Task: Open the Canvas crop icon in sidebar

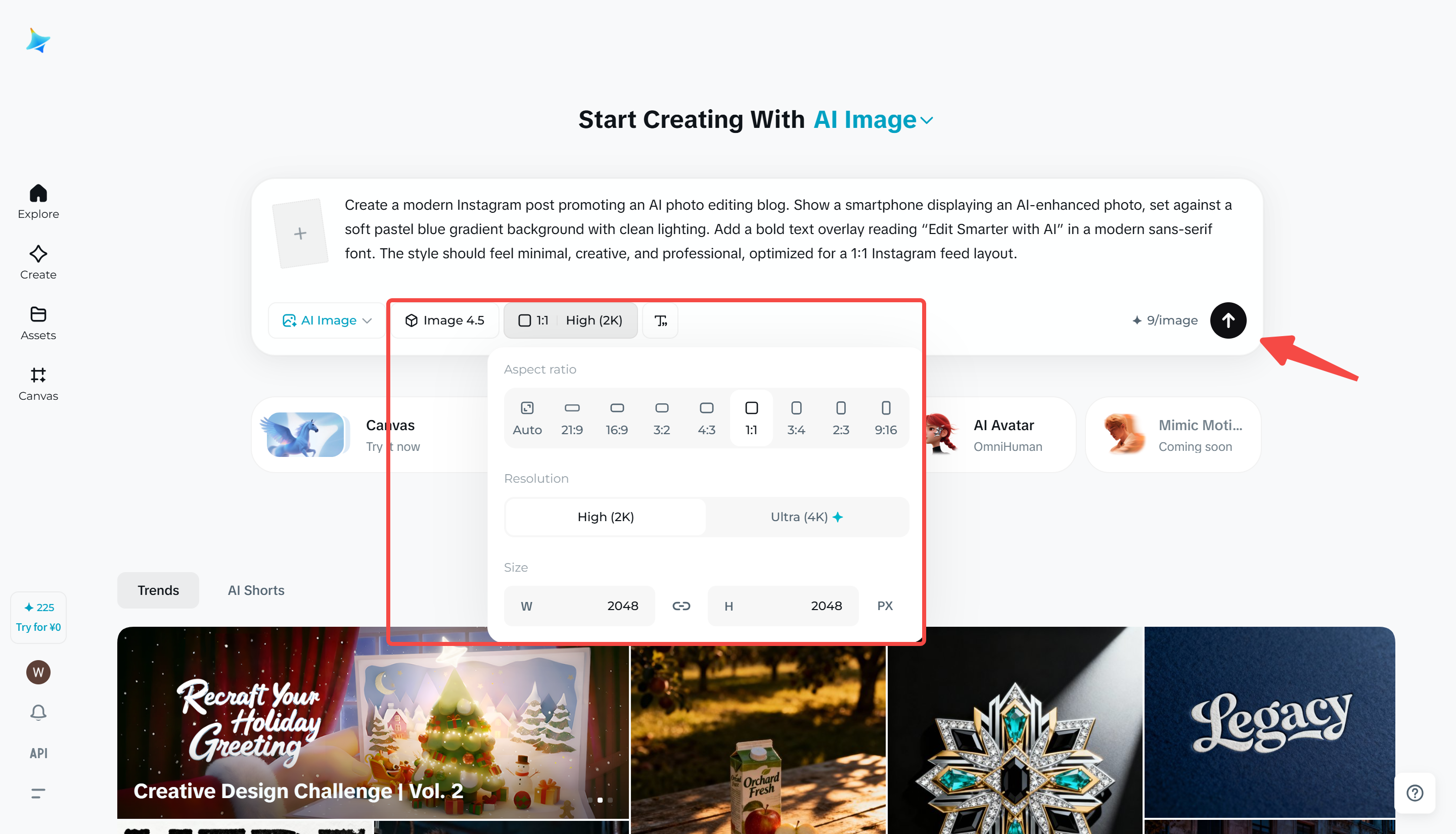Action: click(38, 375)
